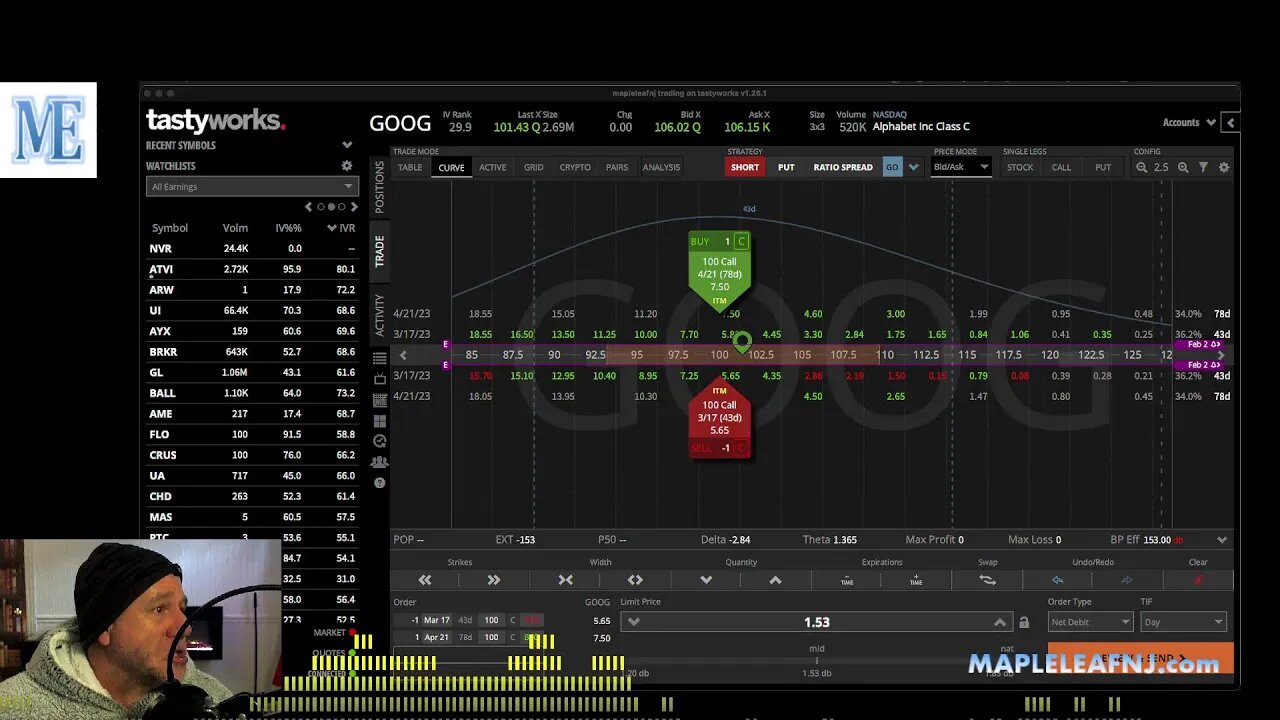Go to previous watchlist column page
Screen dimensions: 1280x720
point(308,207)
